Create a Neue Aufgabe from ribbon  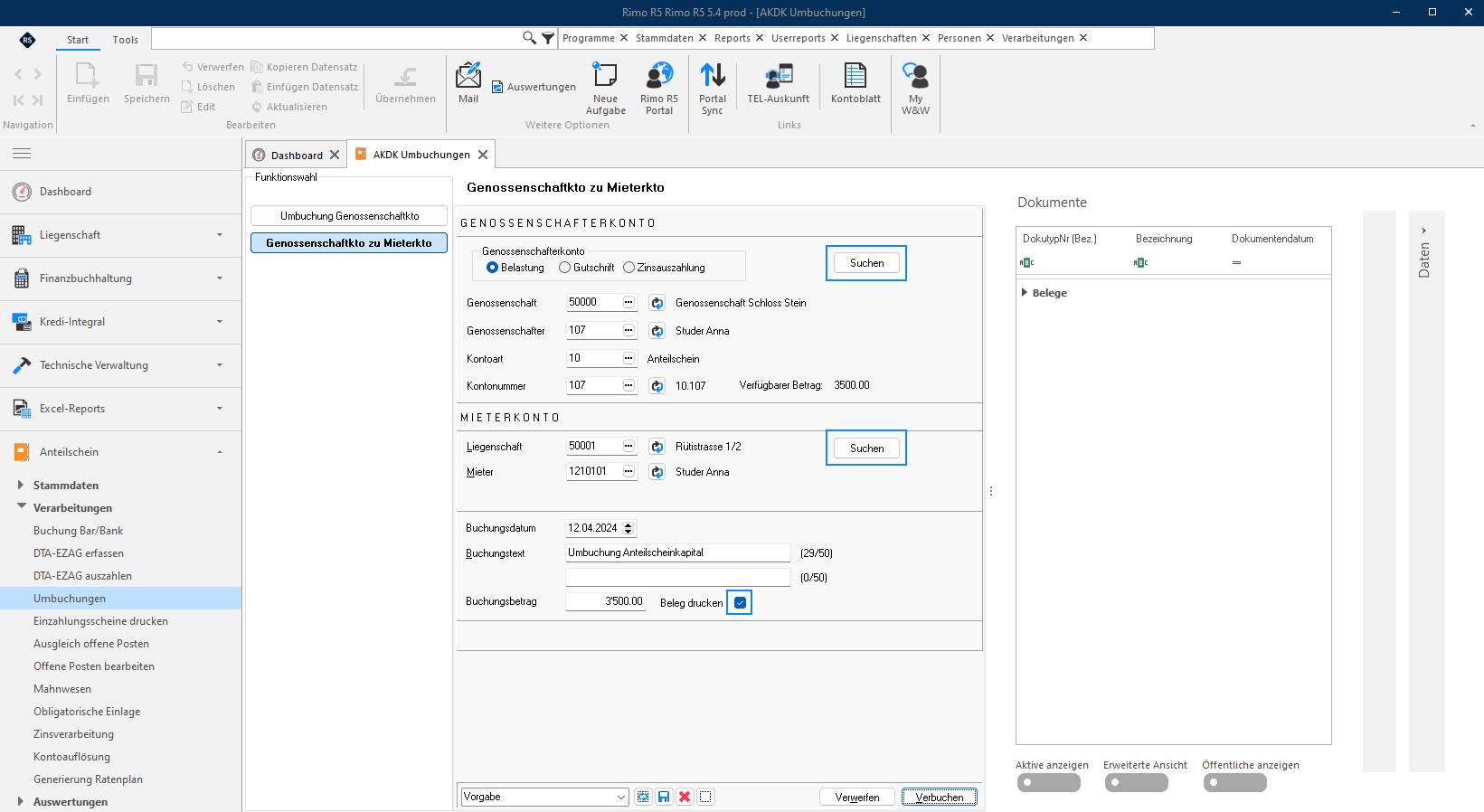coord(605,89)
